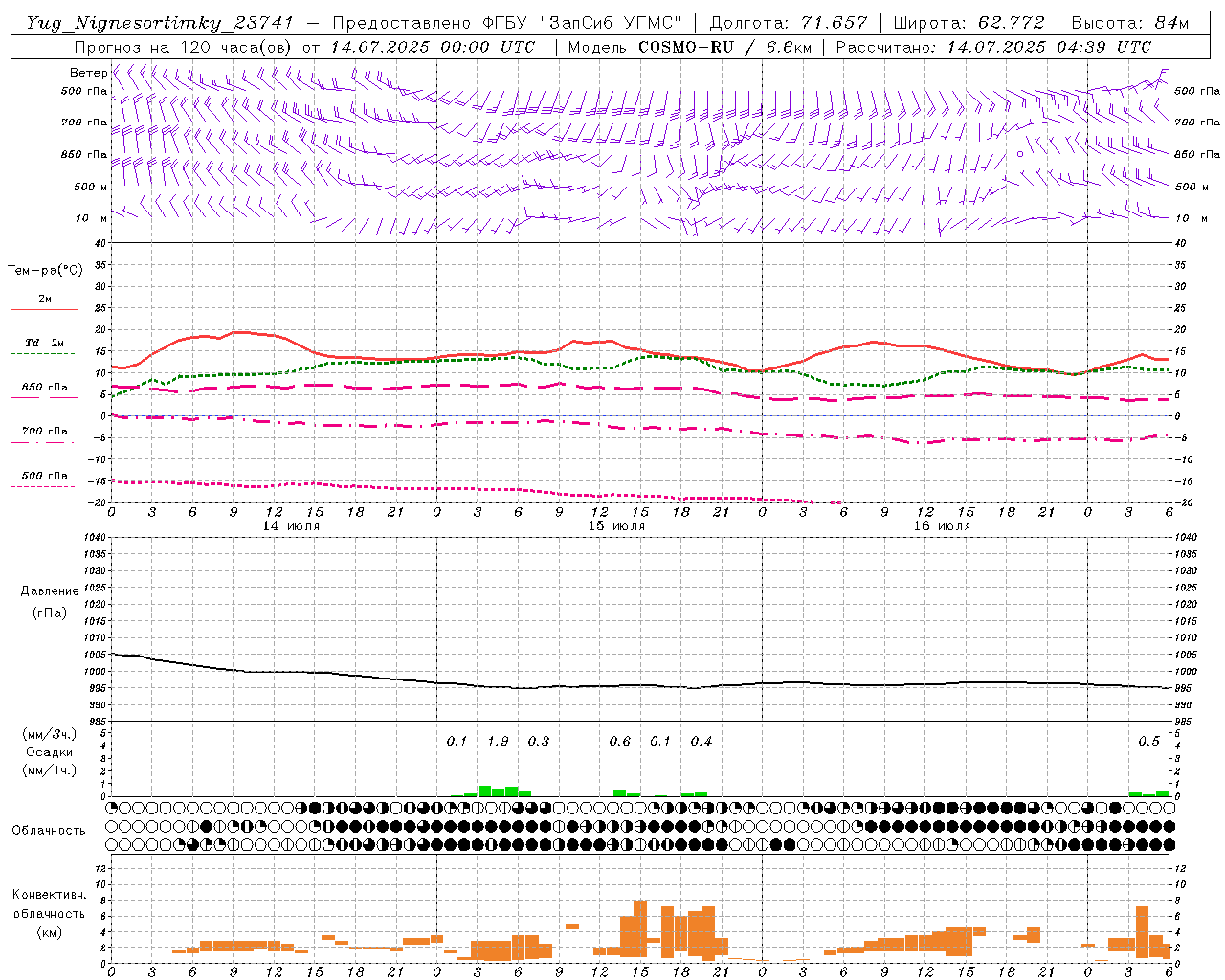Screen dimensions: 1225x980
Task: Click the left-side 500 м wind level label
Action: (91, 187)
